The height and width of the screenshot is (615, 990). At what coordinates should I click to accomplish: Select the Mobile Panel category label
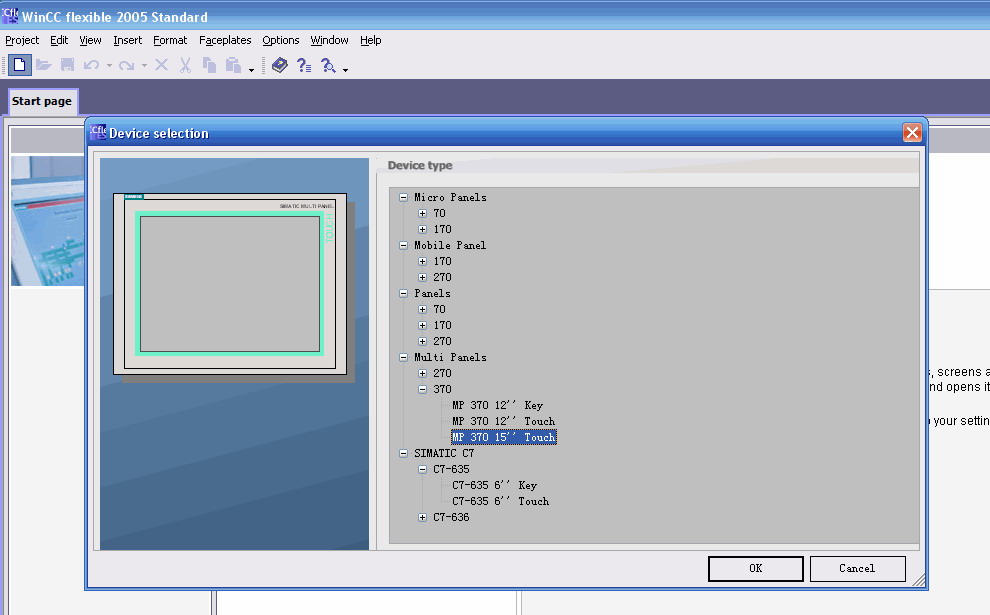click(x=450, y=245)
